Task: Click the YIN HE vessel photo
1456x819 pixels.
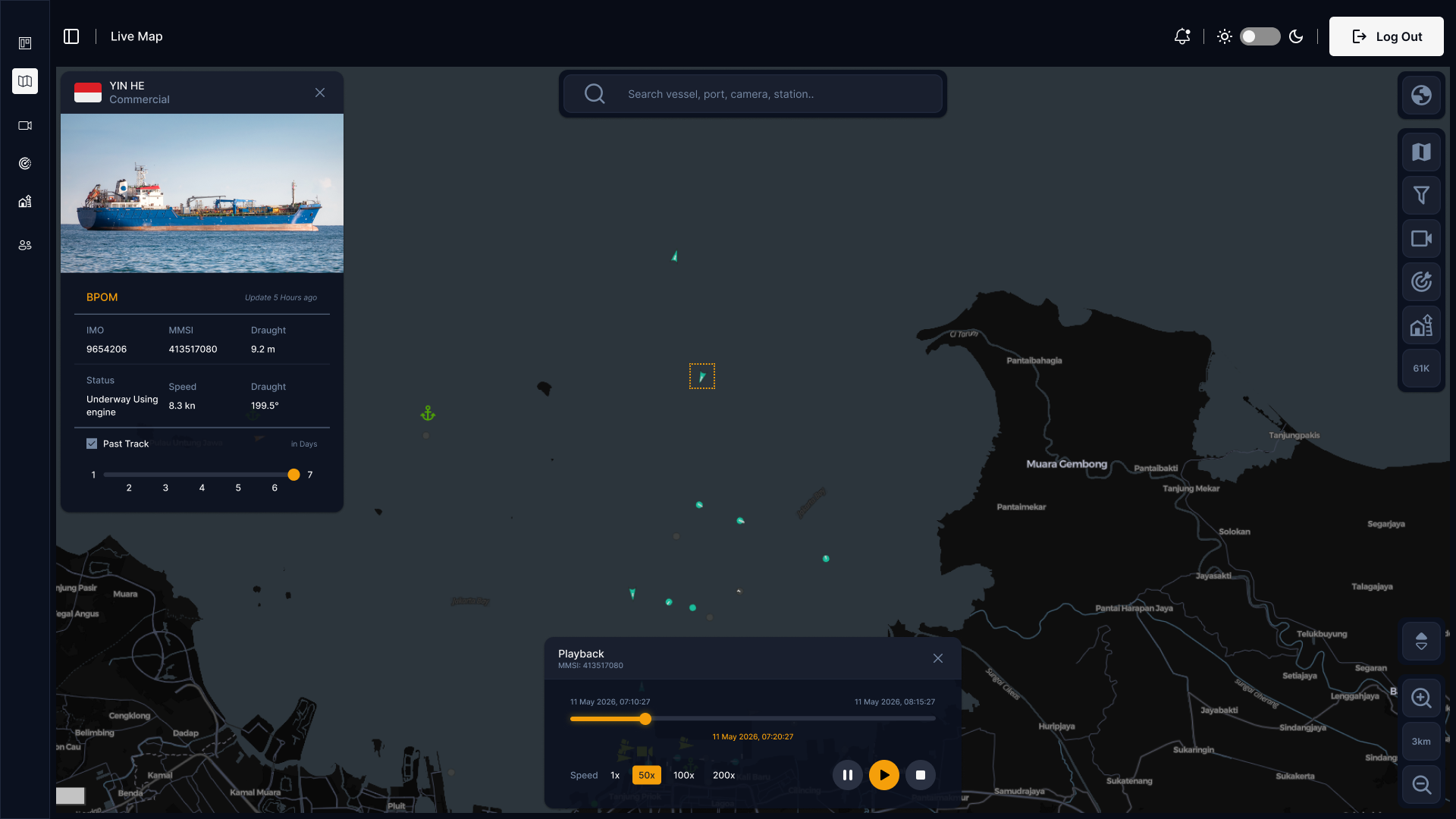Action: 202,193
